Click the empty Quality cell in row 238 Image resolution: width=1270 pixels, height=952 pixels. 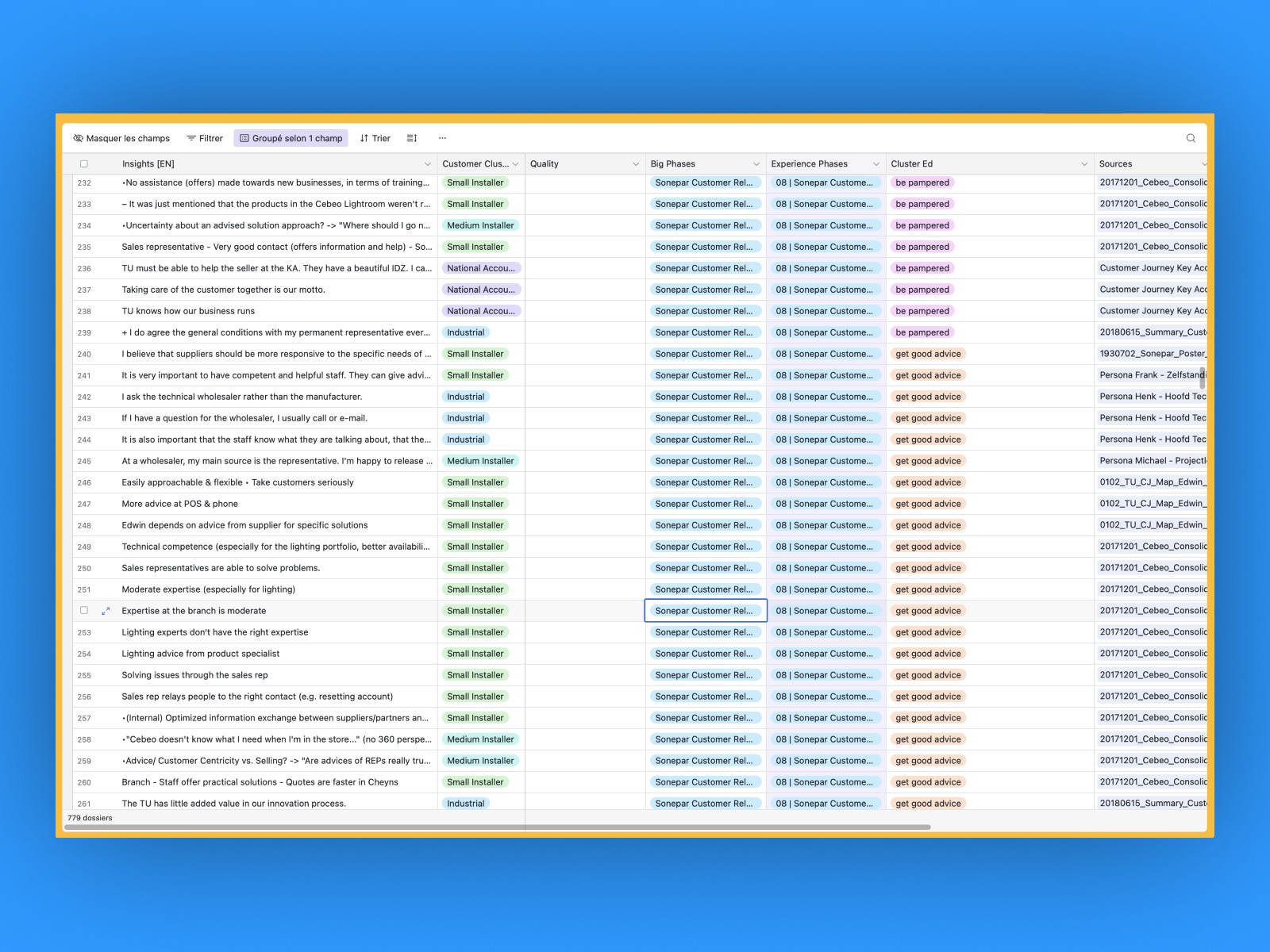pyautogui.click(x=585, y=311)
